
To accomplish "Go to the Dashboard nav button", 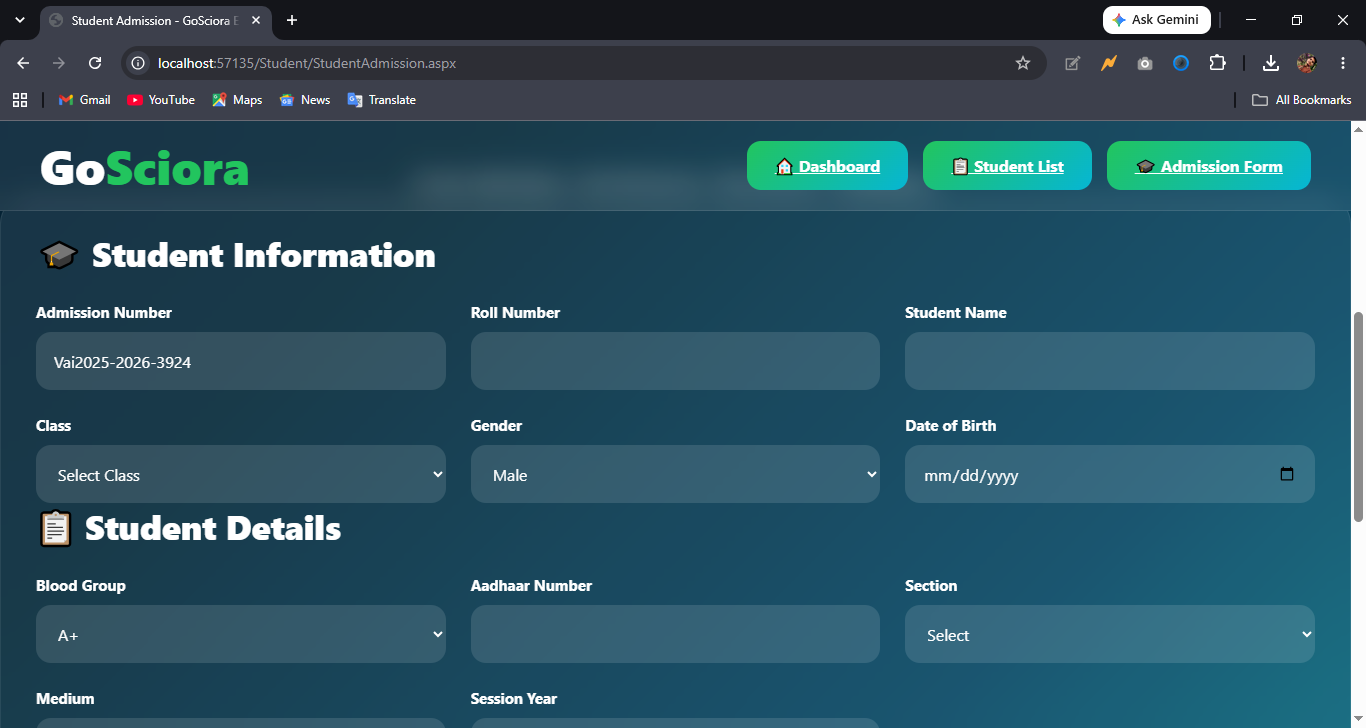I will tap(827, 166).
